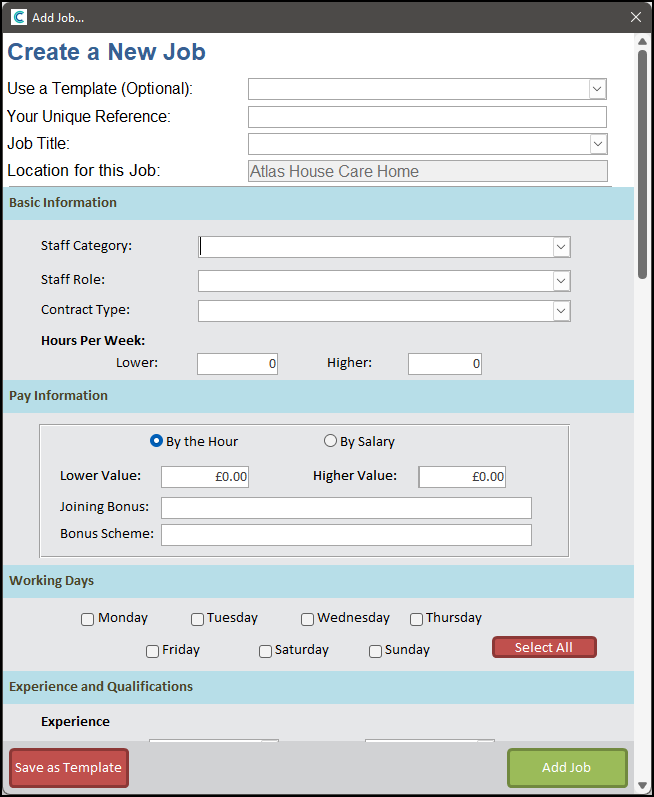Select the By the Hour radio button
The height and width of the screenshot is (797, 654).
coord(156,441)
